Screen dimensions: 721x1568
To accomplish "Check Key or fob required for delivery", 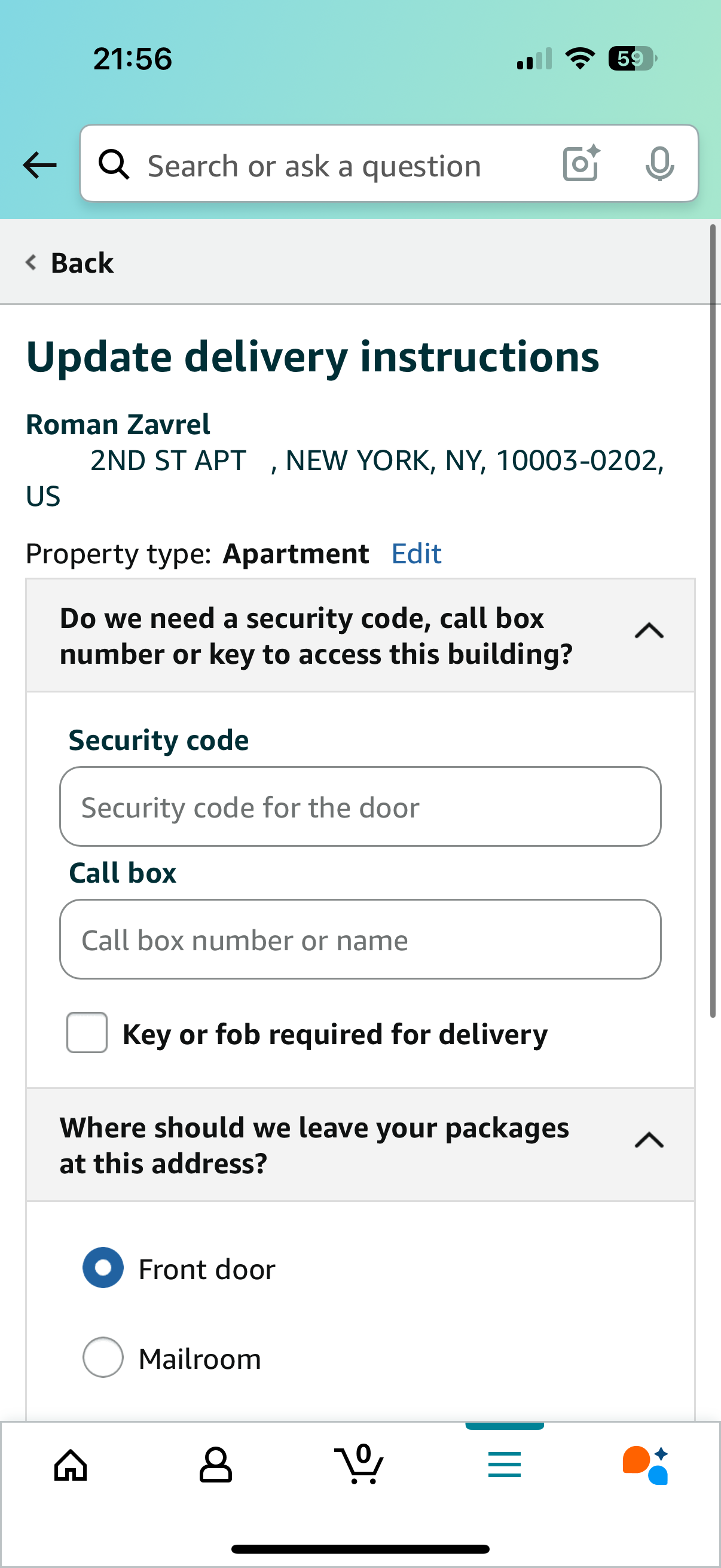I will [x=87, y=1032].
